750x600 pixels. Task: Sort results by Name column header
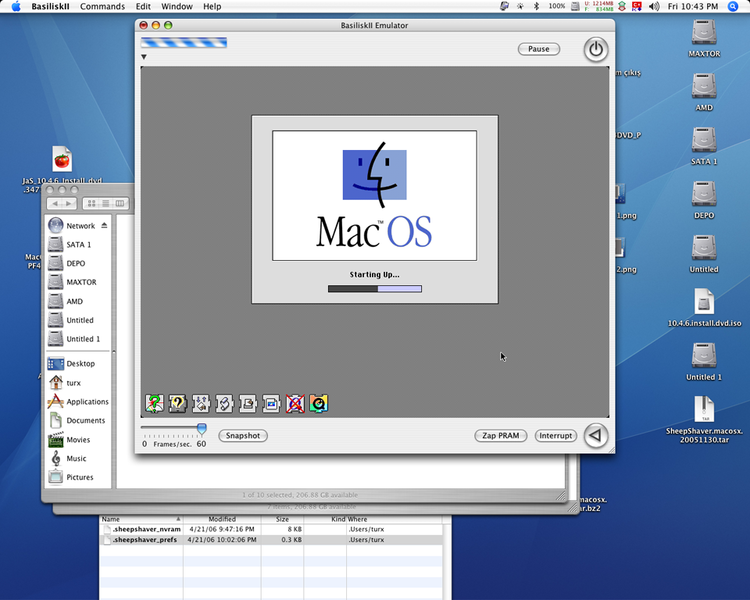[141, 519]
